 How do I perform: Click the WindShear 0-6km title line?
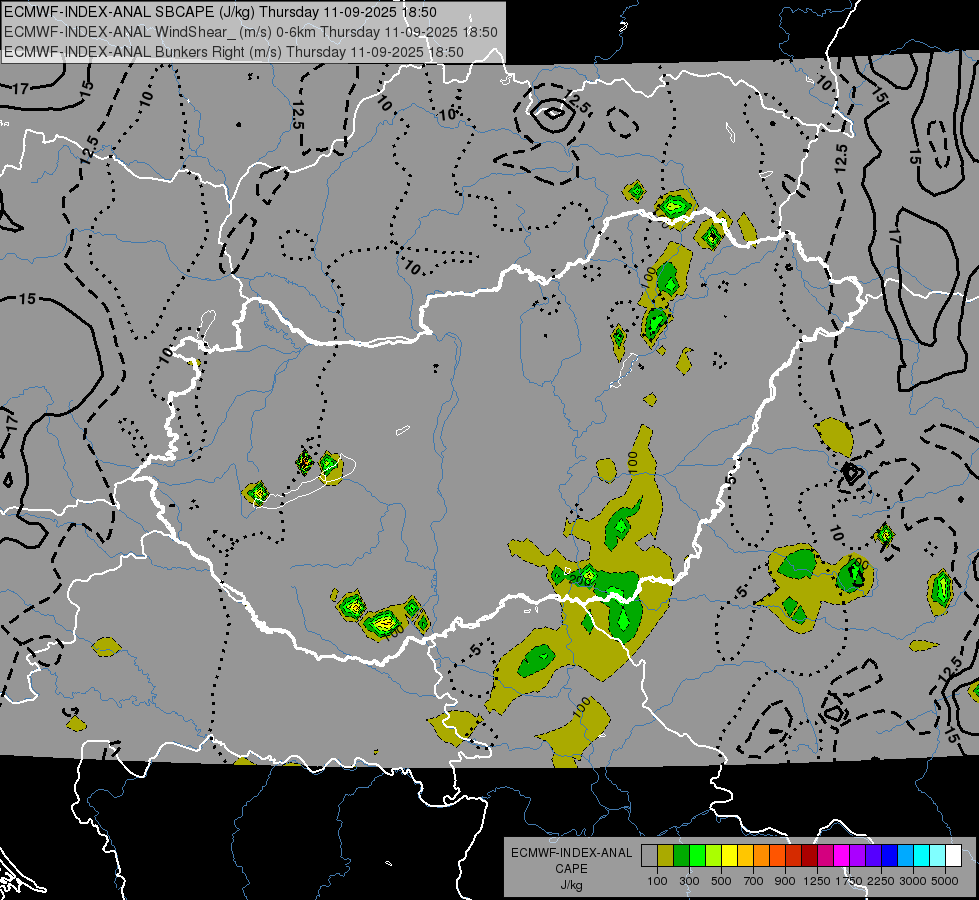pyautogui.click(x=250, y=32)
